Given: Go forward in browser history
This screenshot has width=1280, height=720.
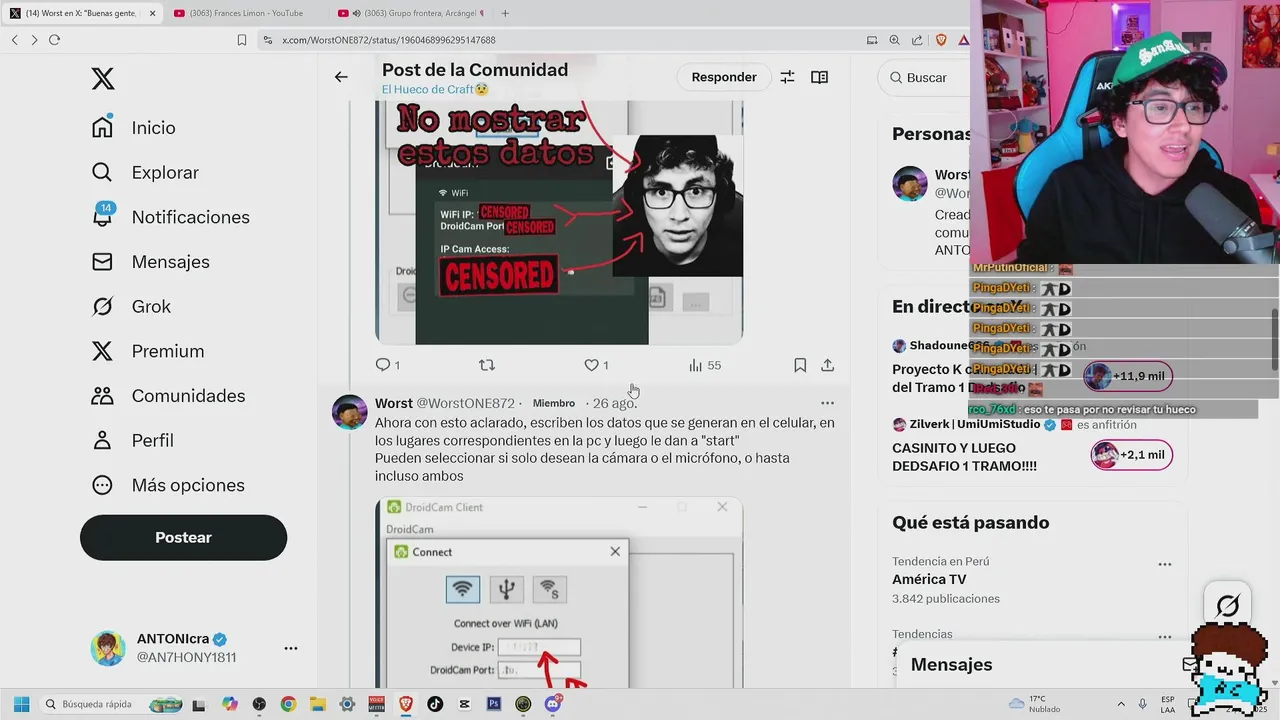Looking at the screenshot, I should (x=34, y=40).
